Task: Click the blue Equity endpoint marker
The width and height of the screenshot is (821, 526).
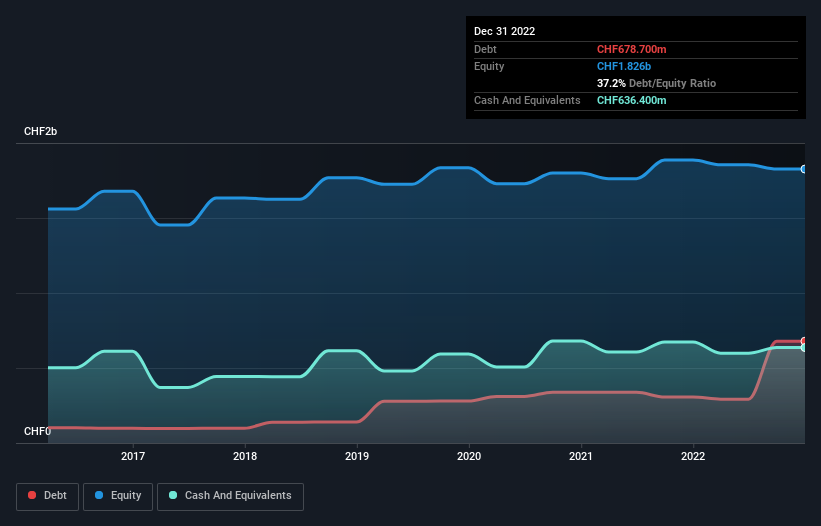Action: coord(804,169)
